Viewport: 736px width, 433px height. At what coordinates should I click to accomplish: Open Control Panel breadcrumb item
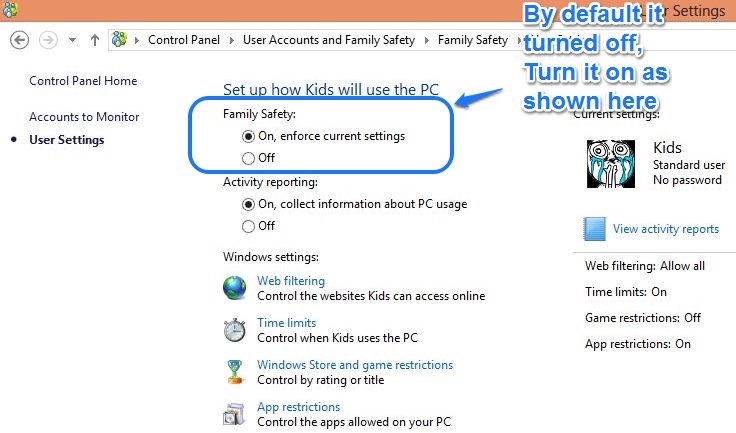185,40
